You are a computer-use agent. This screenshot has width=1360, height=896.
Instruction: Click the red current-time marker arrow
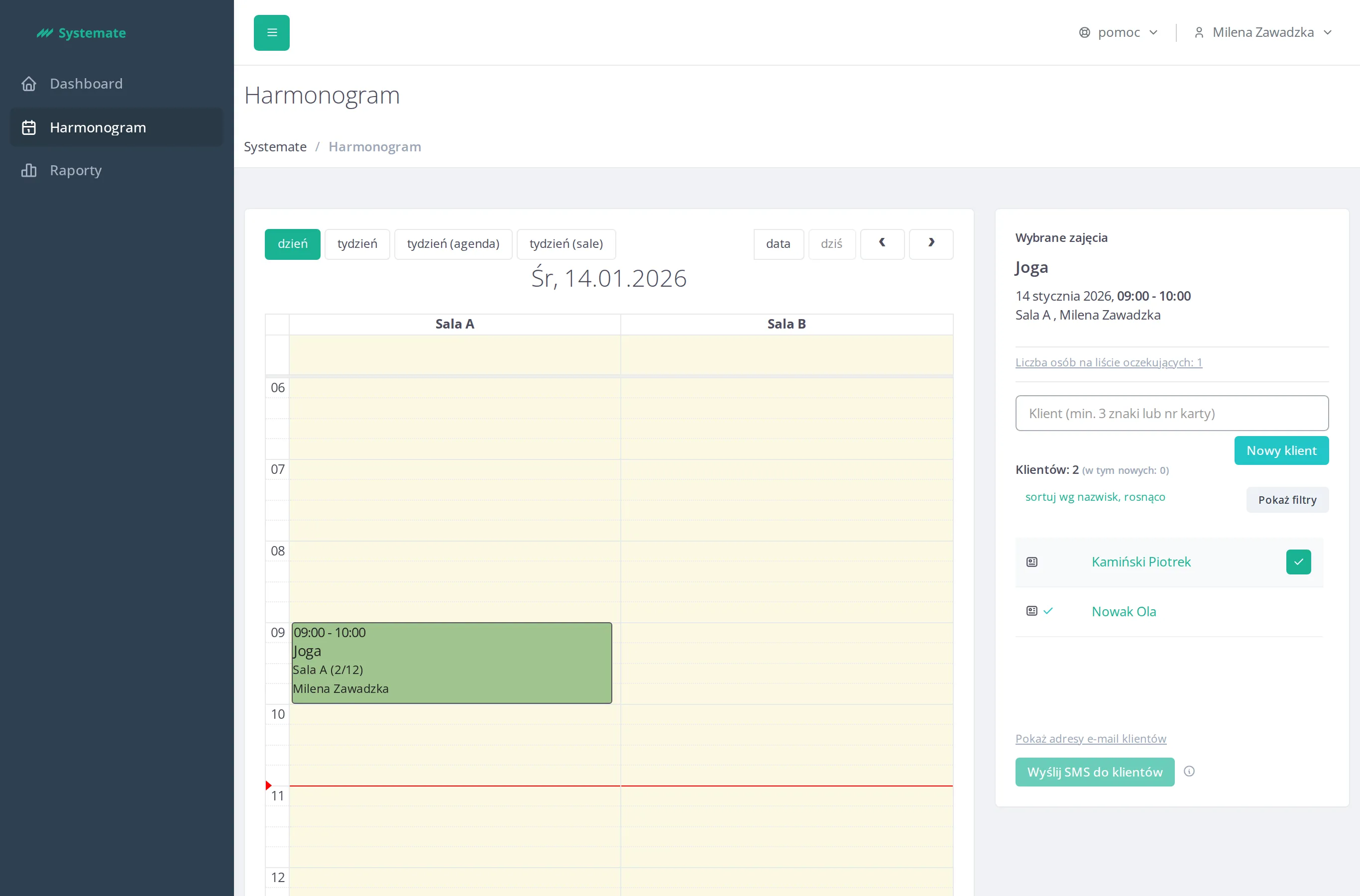[269, 785]
